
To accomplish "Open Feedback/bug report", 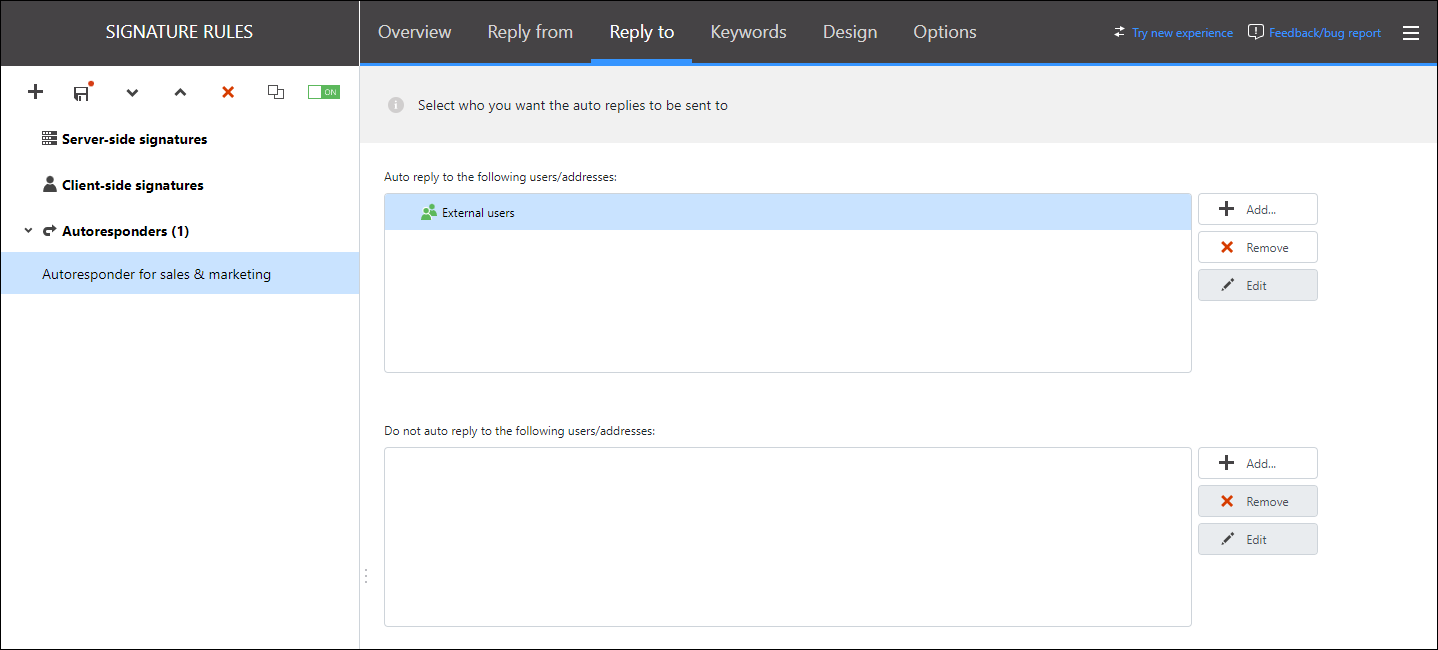I will (1324, 32).
